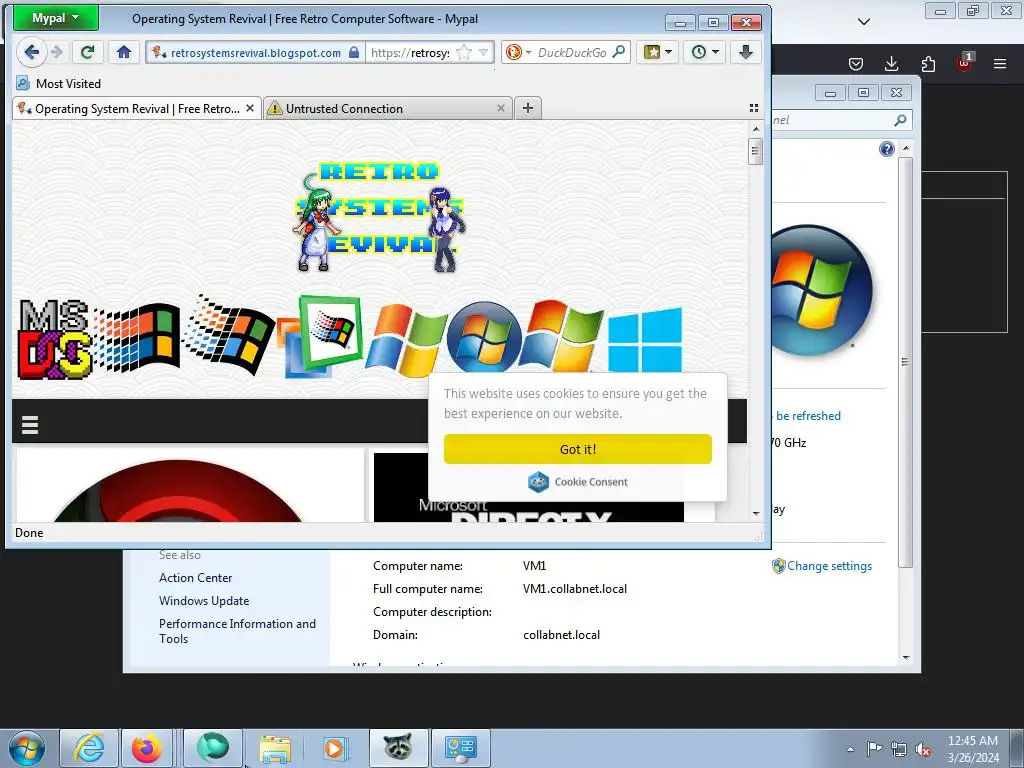The width and height of the screenshot is (1024, 768).
Task: Click the search magnifier in DuckDuckGo box
Action: (619, 52)
